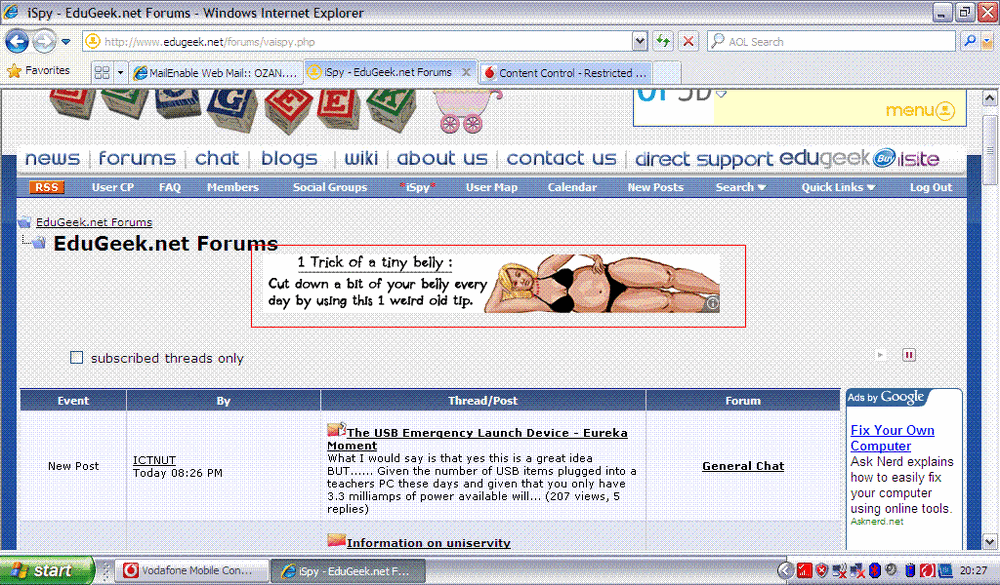
Task: Click the Asknerd.net ad URL
Action: point(877,521)
